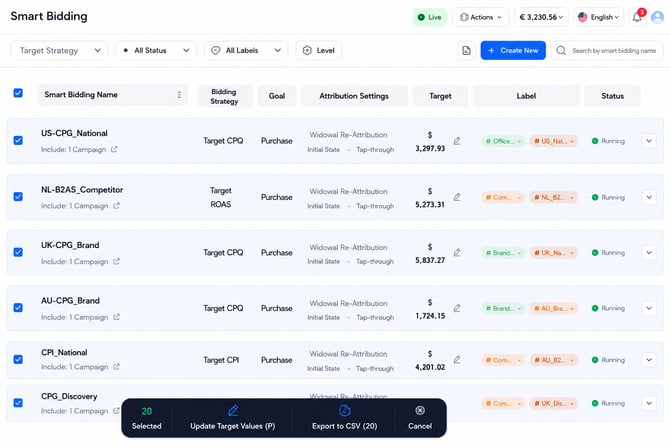
Task: Open UK-CPG_Brand campaign external link icon
Action: click(116, 261)
